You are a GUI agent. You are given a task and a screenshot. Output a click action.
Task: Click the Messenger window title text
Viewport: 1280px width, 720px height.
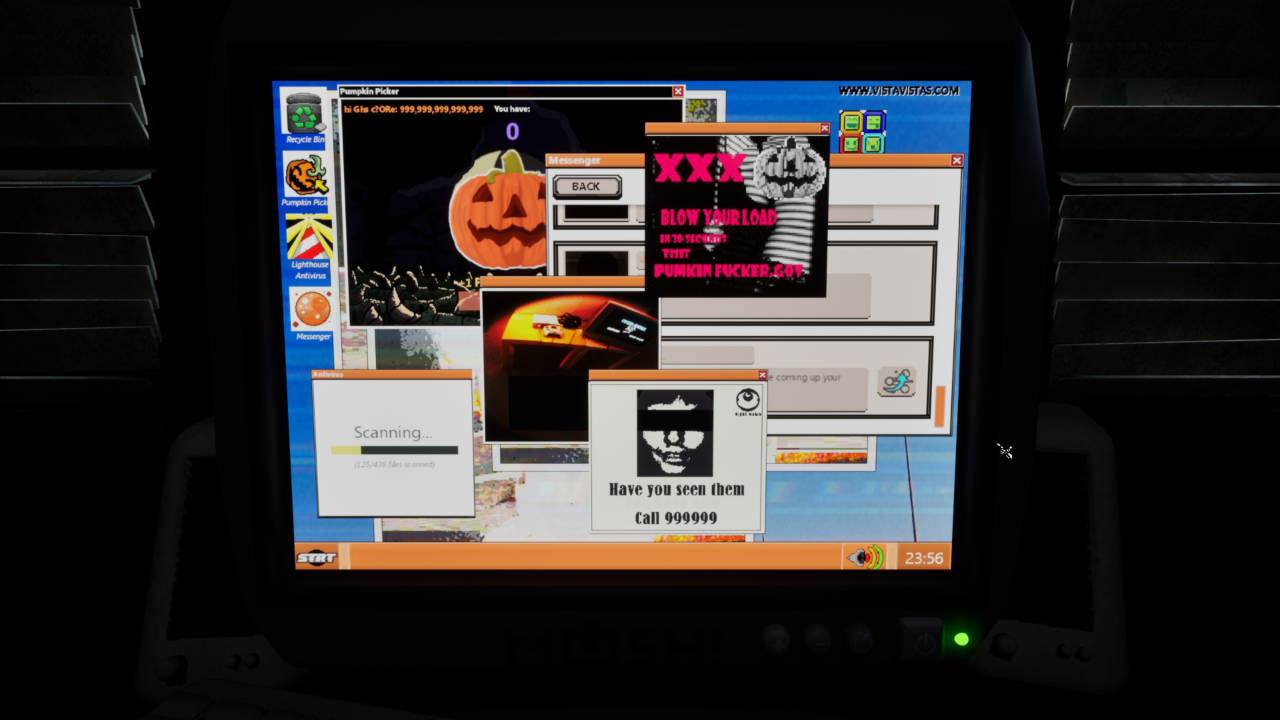click(576, 160)
